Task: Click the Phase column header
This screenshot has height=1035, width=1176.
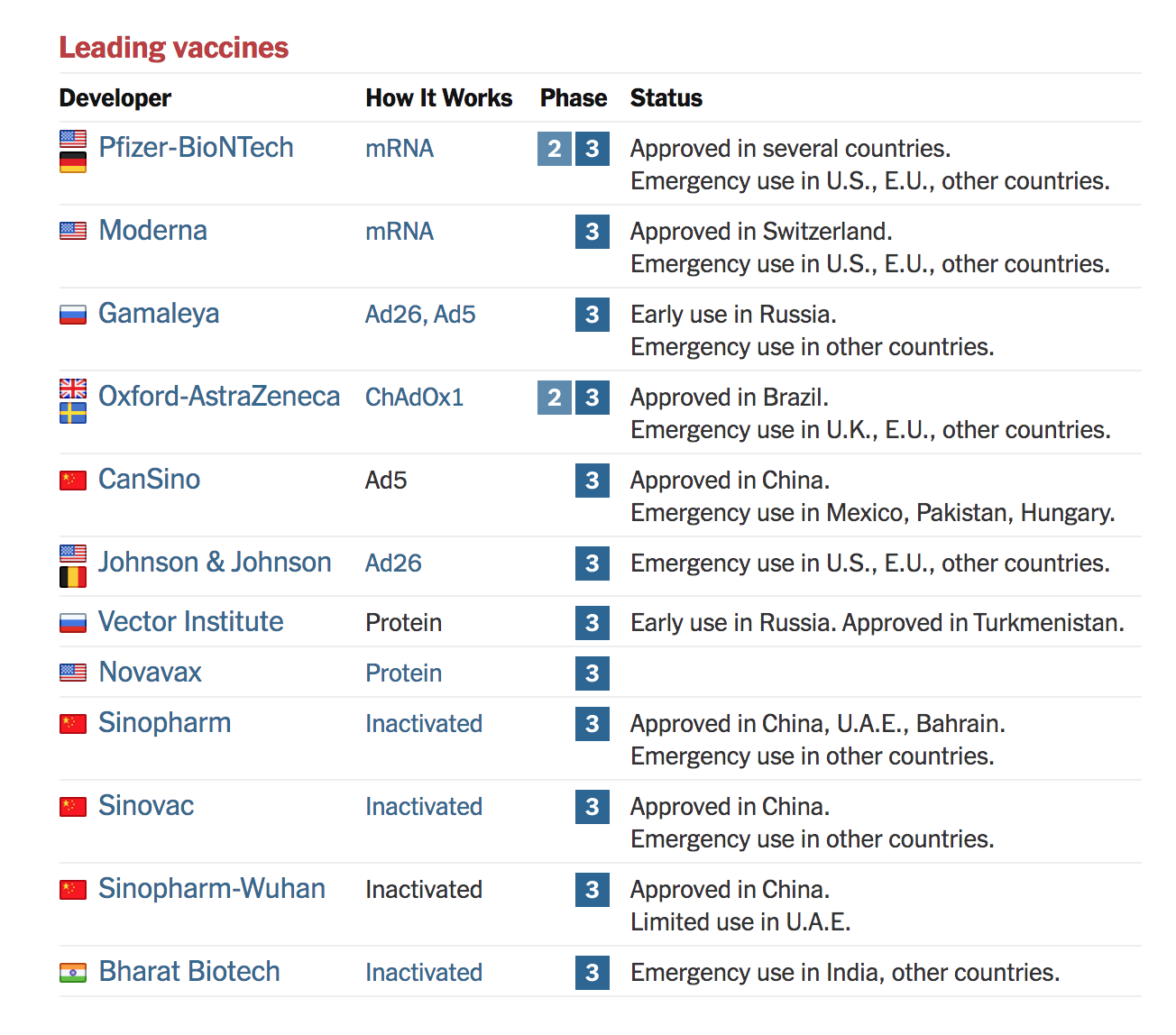Action: coord(574,98)
